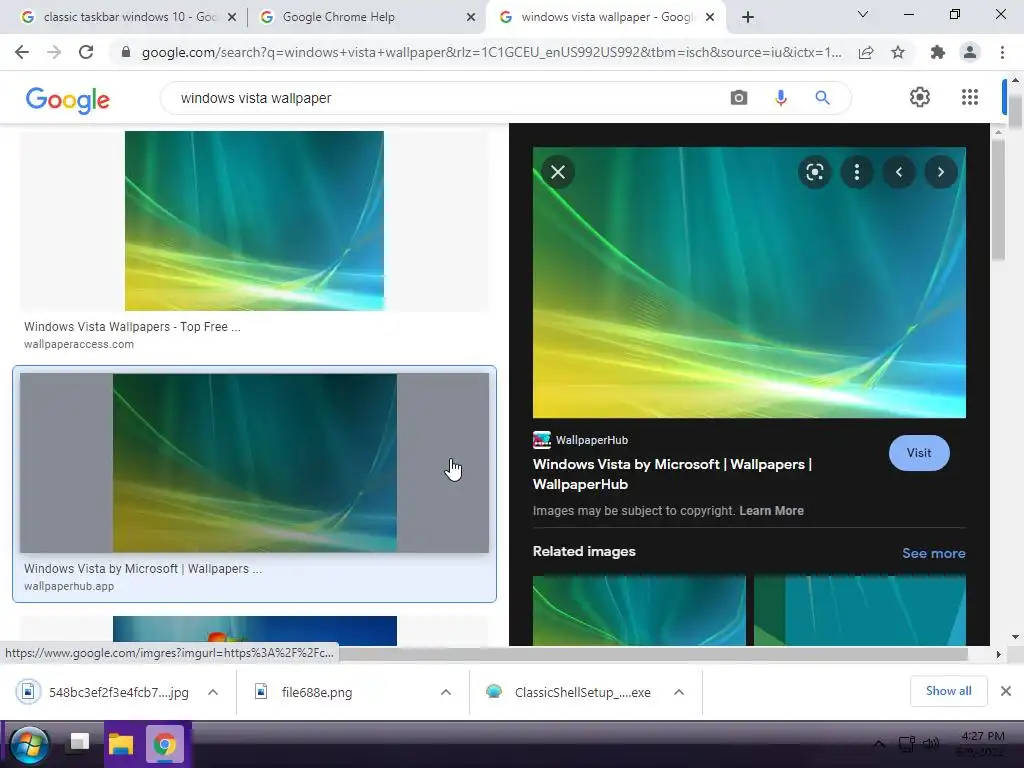Open the volume tray icon
Viewport: 1024px width, 768px height.
[931, 744]
